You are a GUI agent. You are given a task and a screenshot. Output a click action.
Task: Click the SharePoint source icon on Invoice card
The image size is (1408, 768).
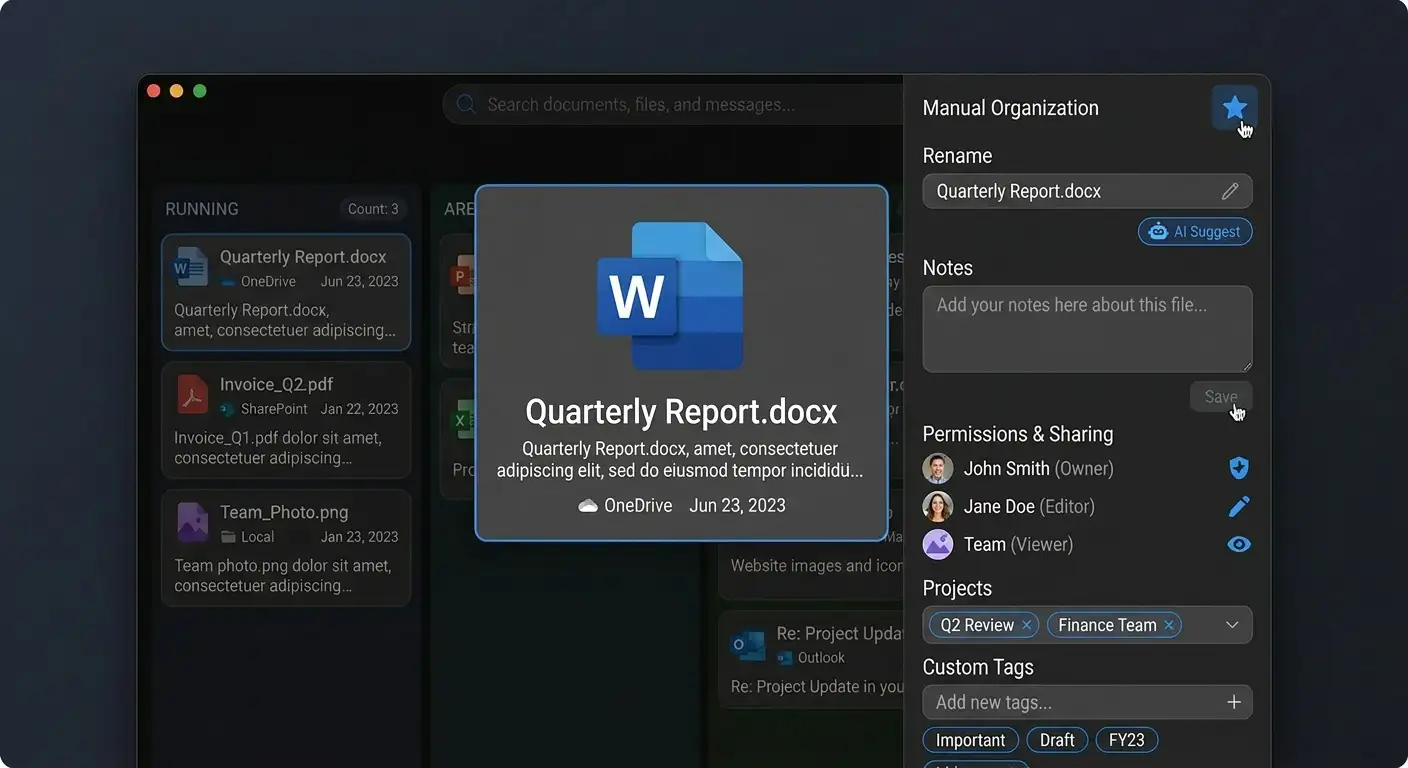[228, 409]
